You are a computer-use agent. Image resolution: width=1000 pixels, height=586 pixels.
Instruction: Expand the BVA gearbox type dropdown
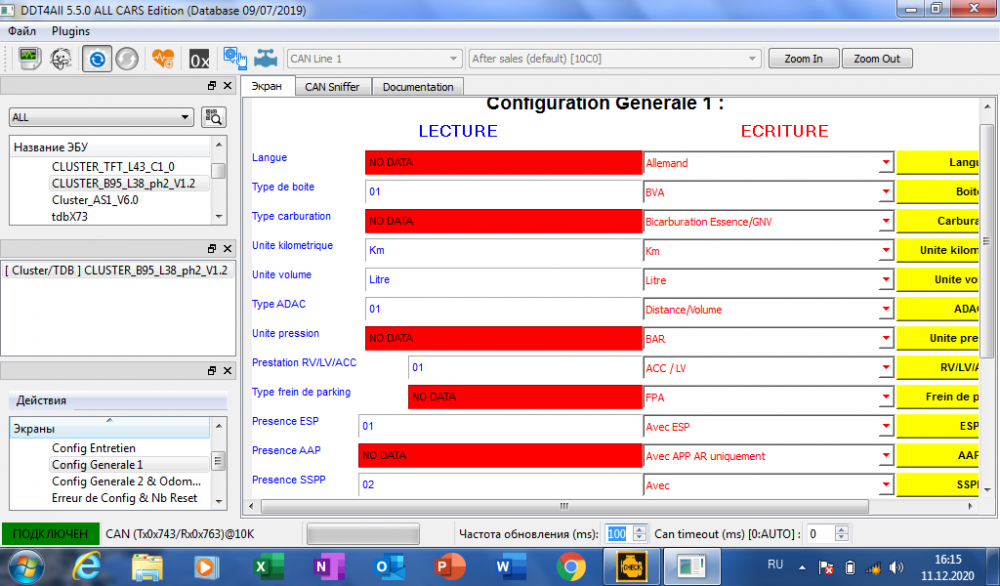pyautogui.click(x=885, y=192)
